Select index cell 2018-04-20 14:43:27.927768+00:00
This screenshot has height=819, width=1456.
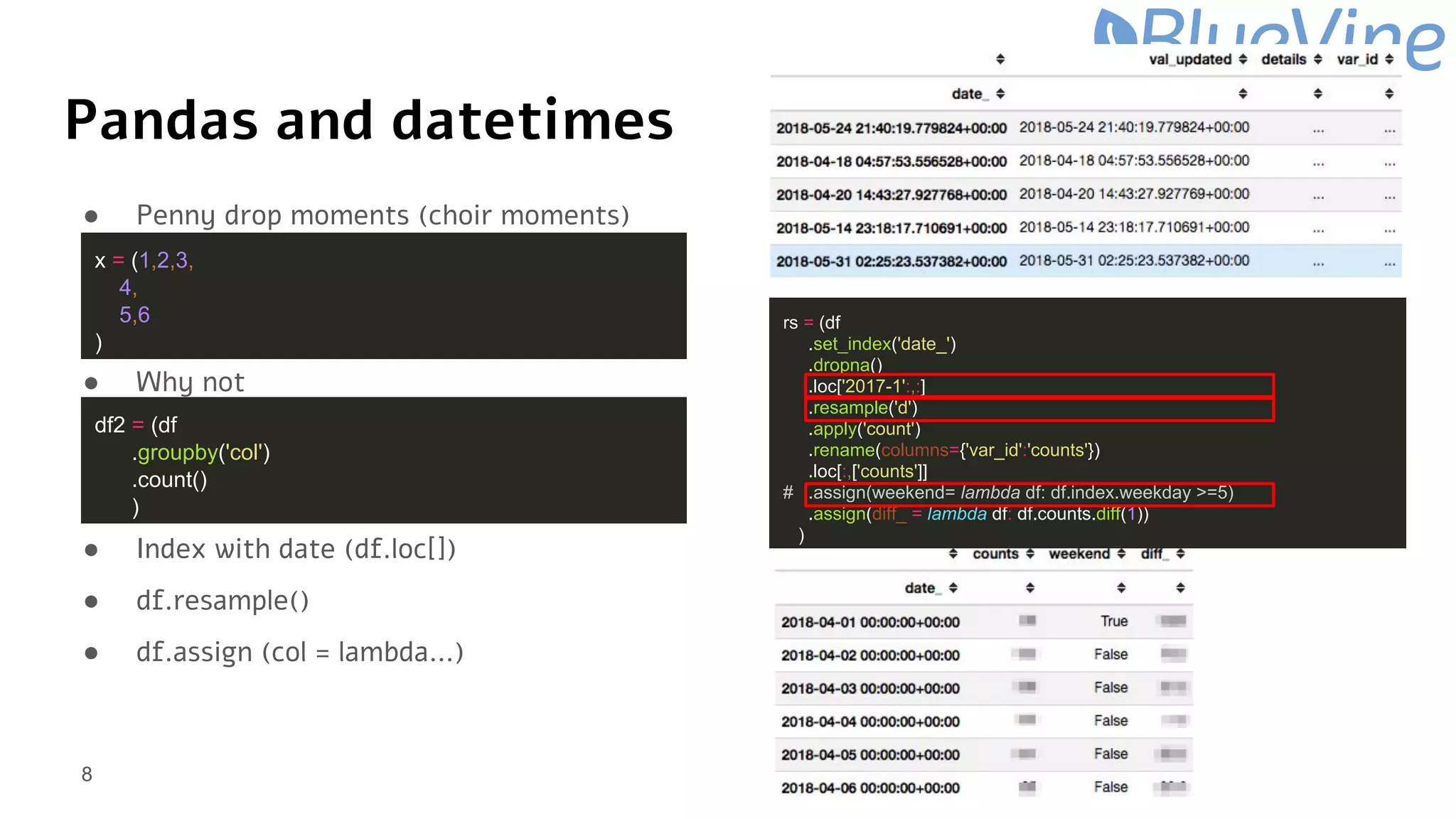(x=892, y=196)
